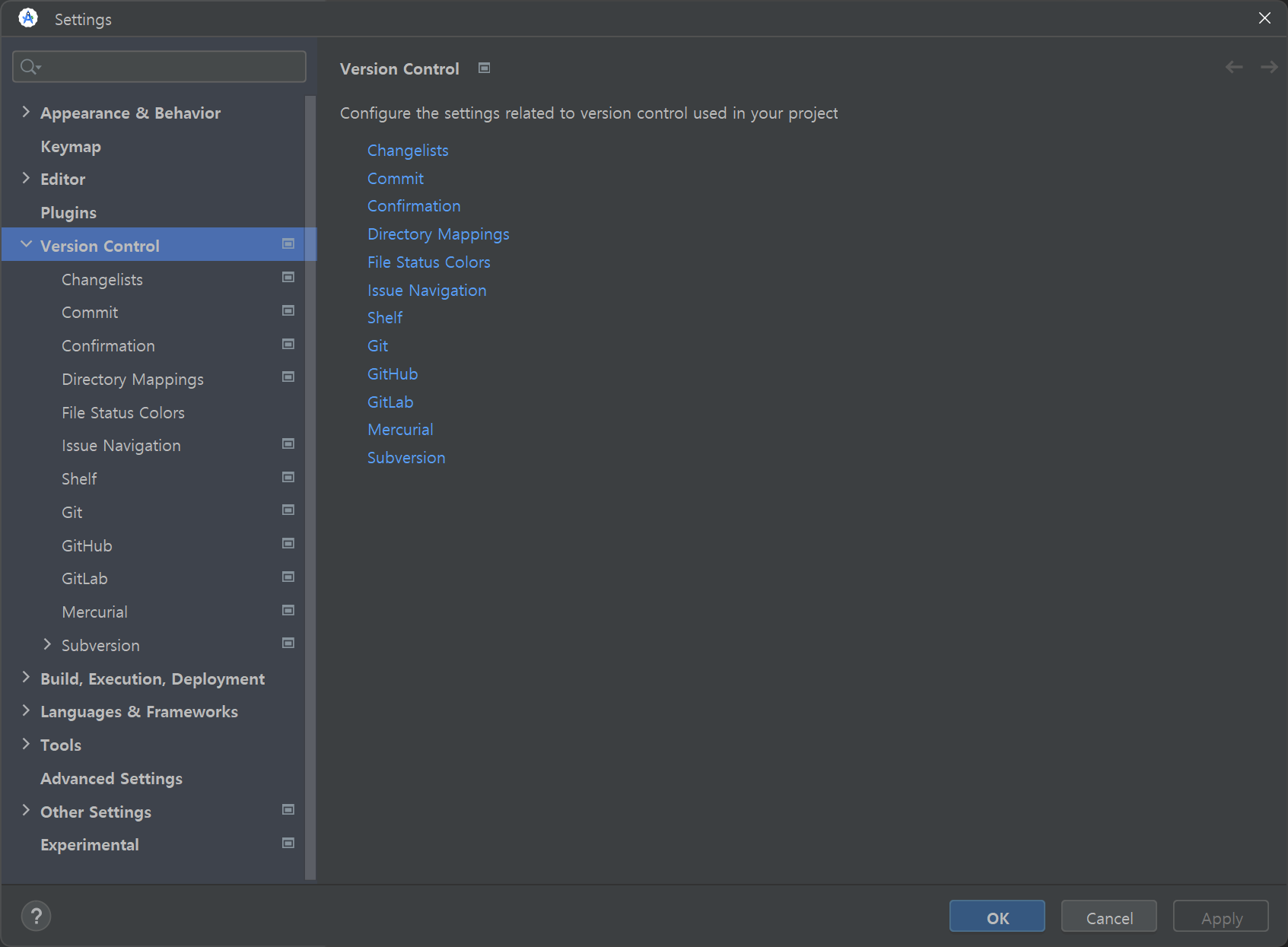Click the Cancel button
The height and width of the screenshot is (947, 1288).
[x=1109, y=917]
